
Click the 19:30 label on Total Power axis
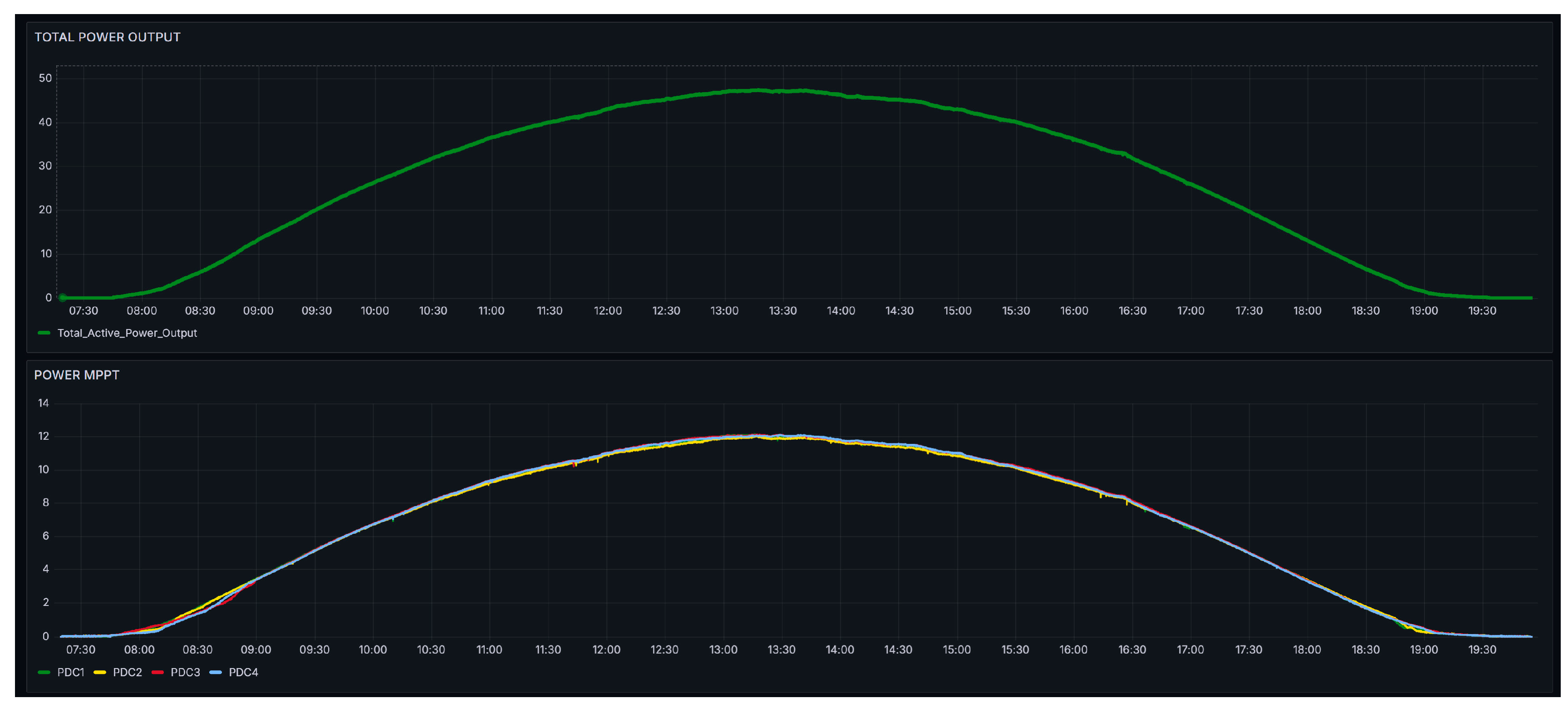1482,310
